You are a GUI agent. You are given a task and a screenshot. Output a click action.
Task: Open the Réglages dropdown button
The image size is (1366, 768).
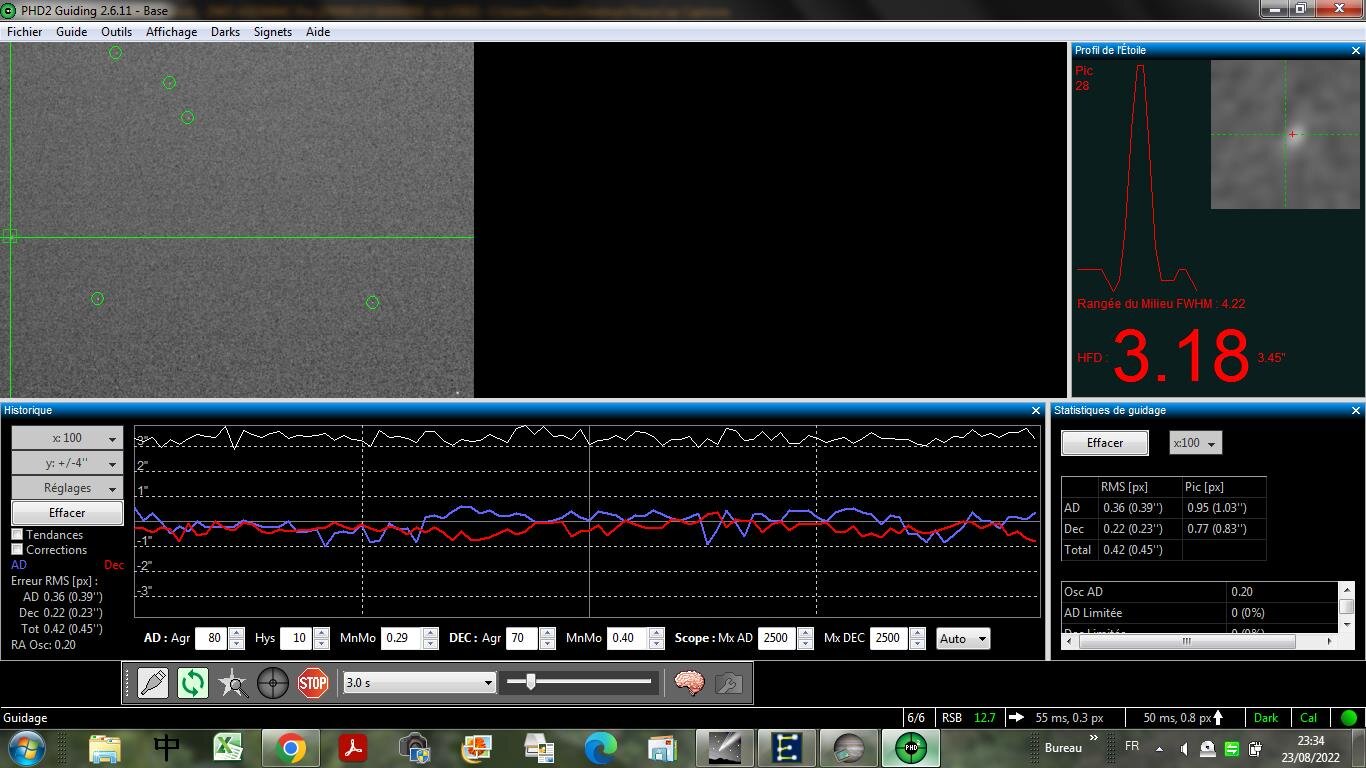67,488
